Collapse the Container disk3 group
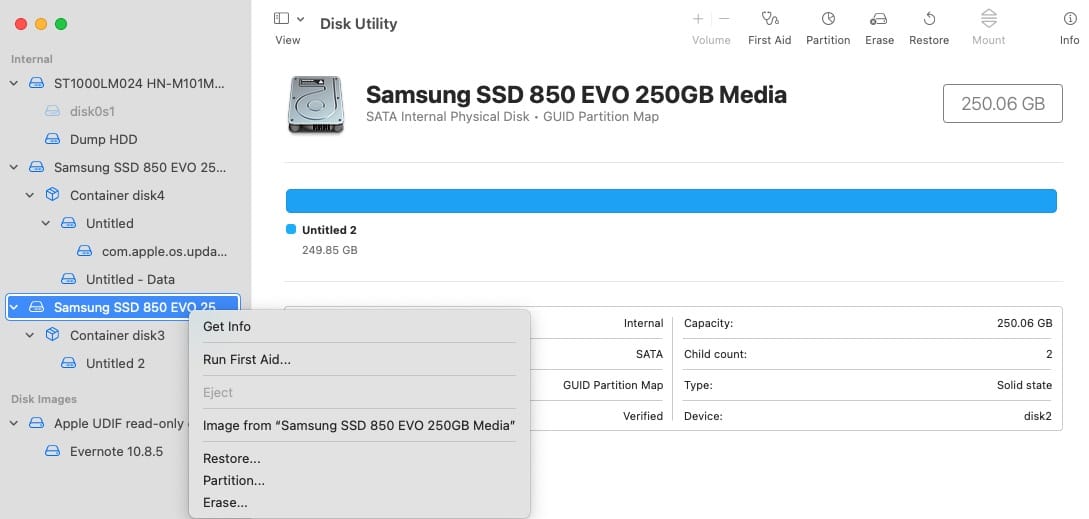This screenshot has width=1089, height=519. point(30,336)
